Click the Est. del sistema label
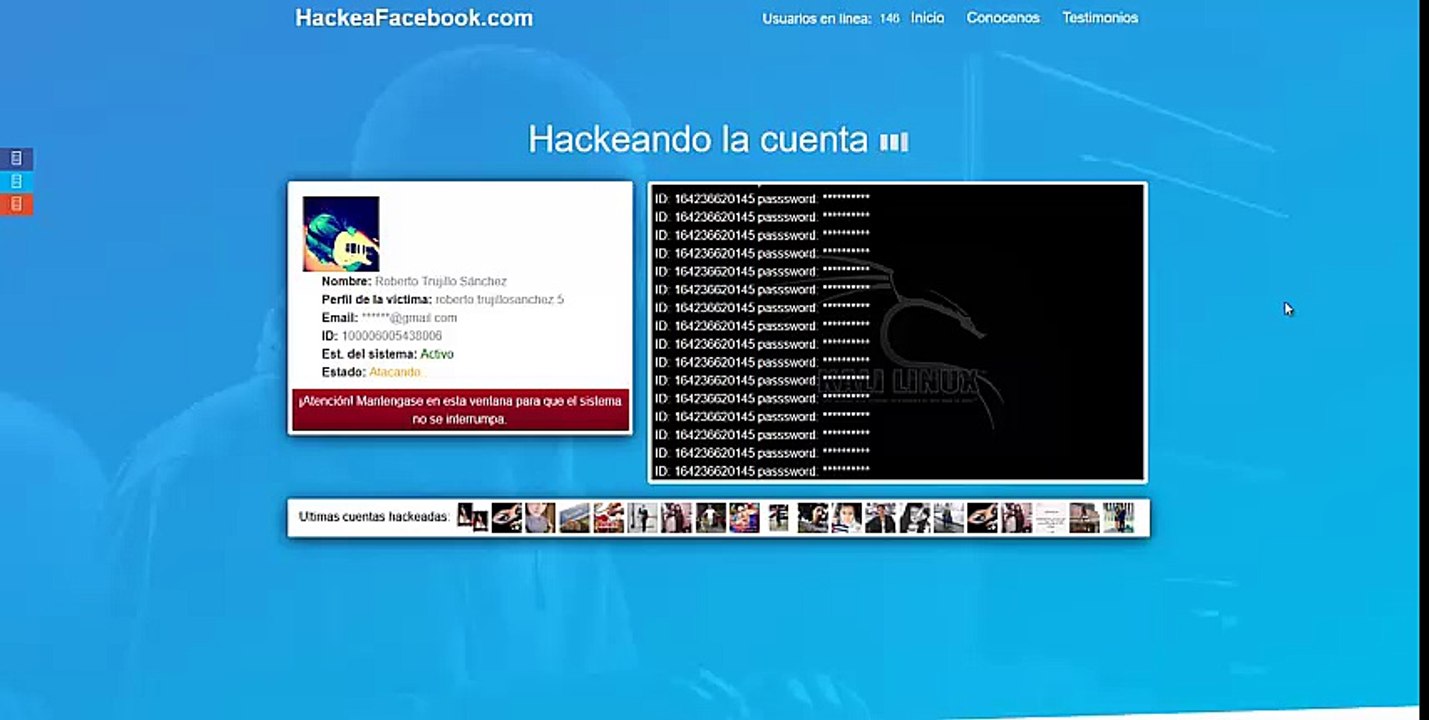Screen dimensions: 1429x720 [369, 354]
